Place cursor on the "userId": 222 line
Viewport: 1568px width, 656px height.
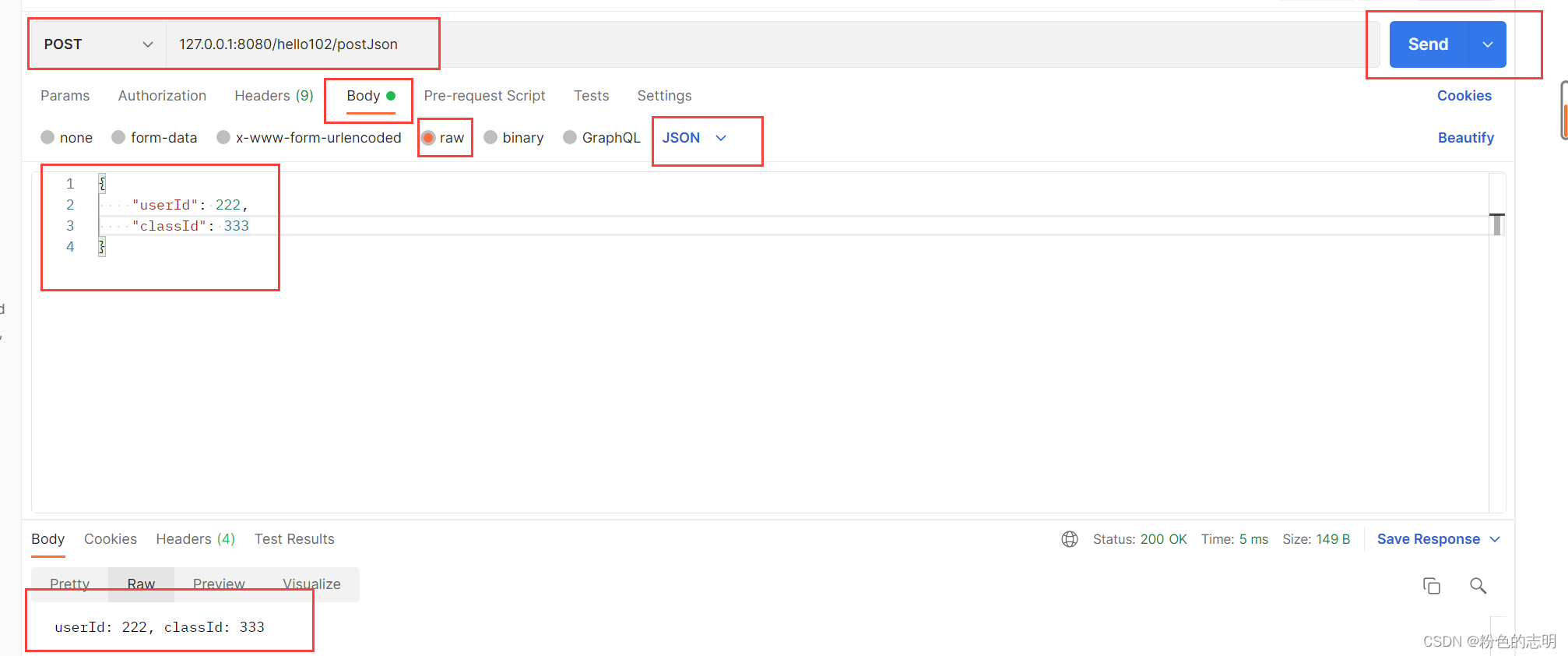point(190,205)
